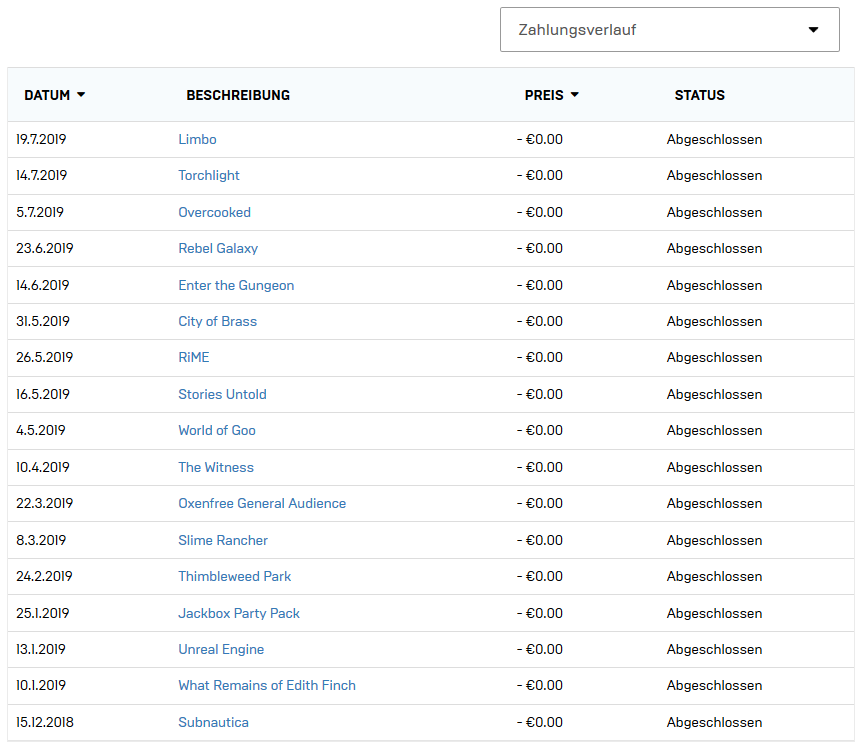Click Abgeschlossen status in City of Brass row
This screenshot has width=862, height=748.
[x=715, y=322]
